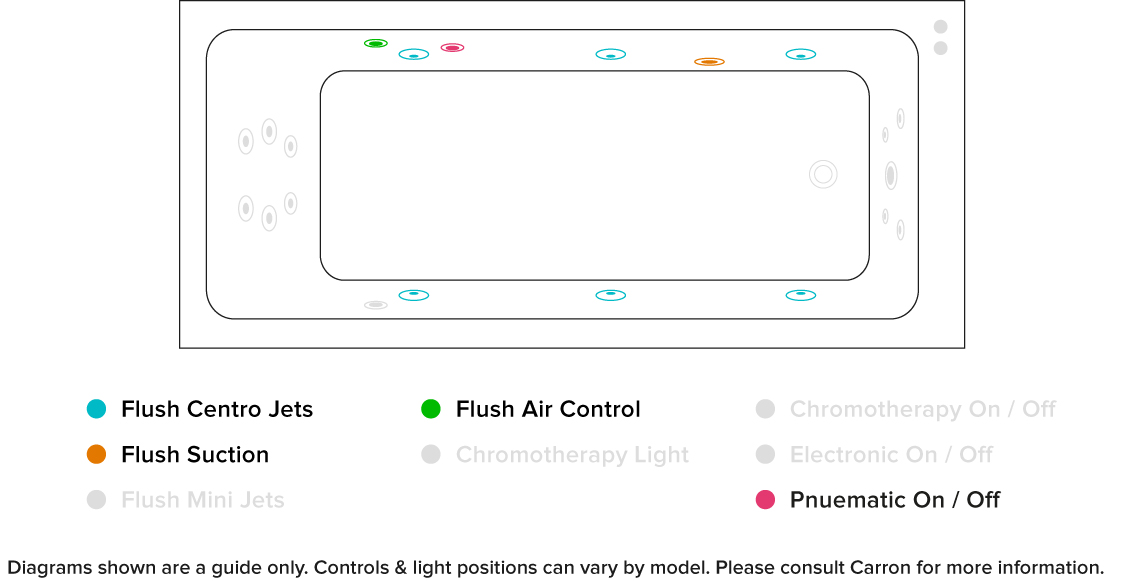Select the bath drain waste circle
Image resolution: width=1126 pixels, height=581 pixels.
pos(823,175)
